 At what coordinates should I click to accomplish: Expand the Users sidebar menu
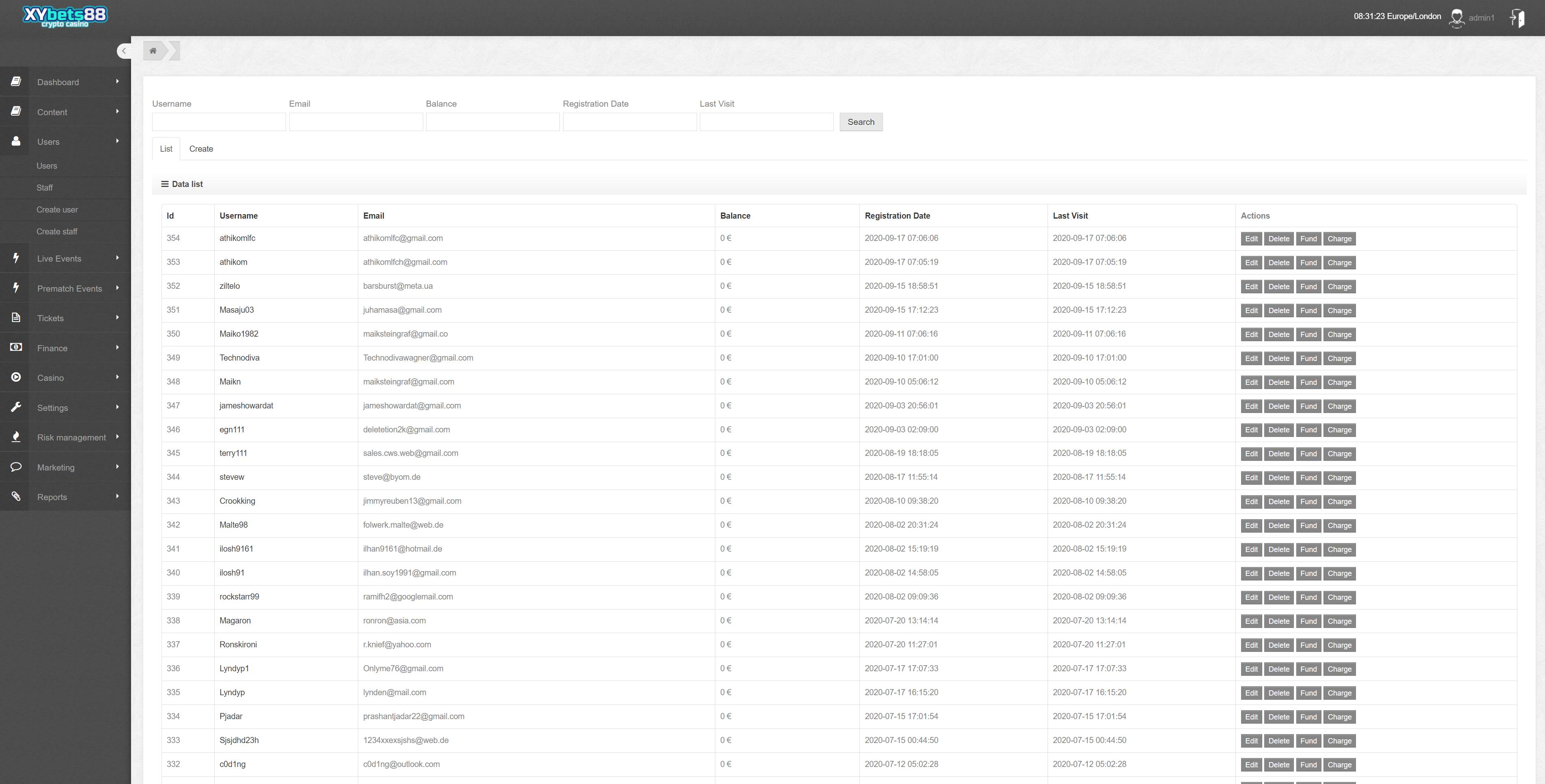point(65,141)
